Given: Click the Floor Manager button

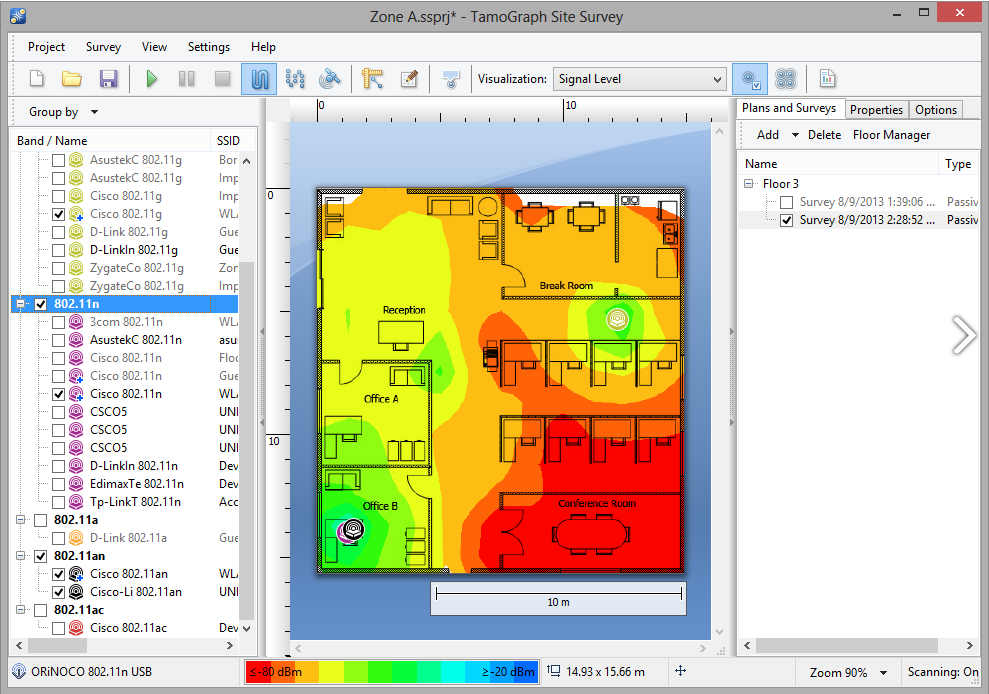Looking at the screenshot, I should 891,135.
